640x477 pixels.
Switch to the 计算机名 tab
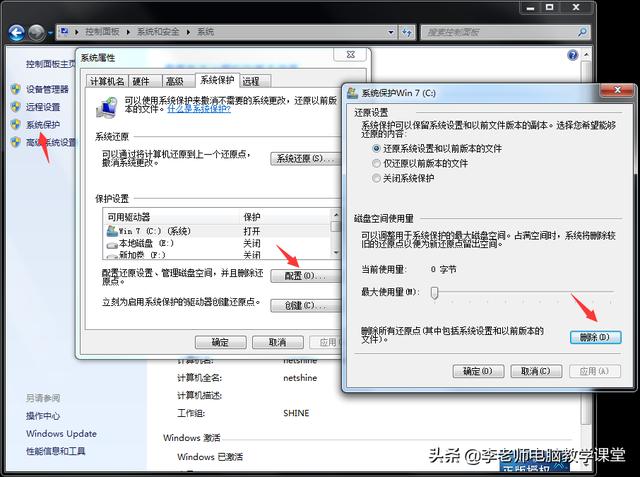click(x=107, y=81)
